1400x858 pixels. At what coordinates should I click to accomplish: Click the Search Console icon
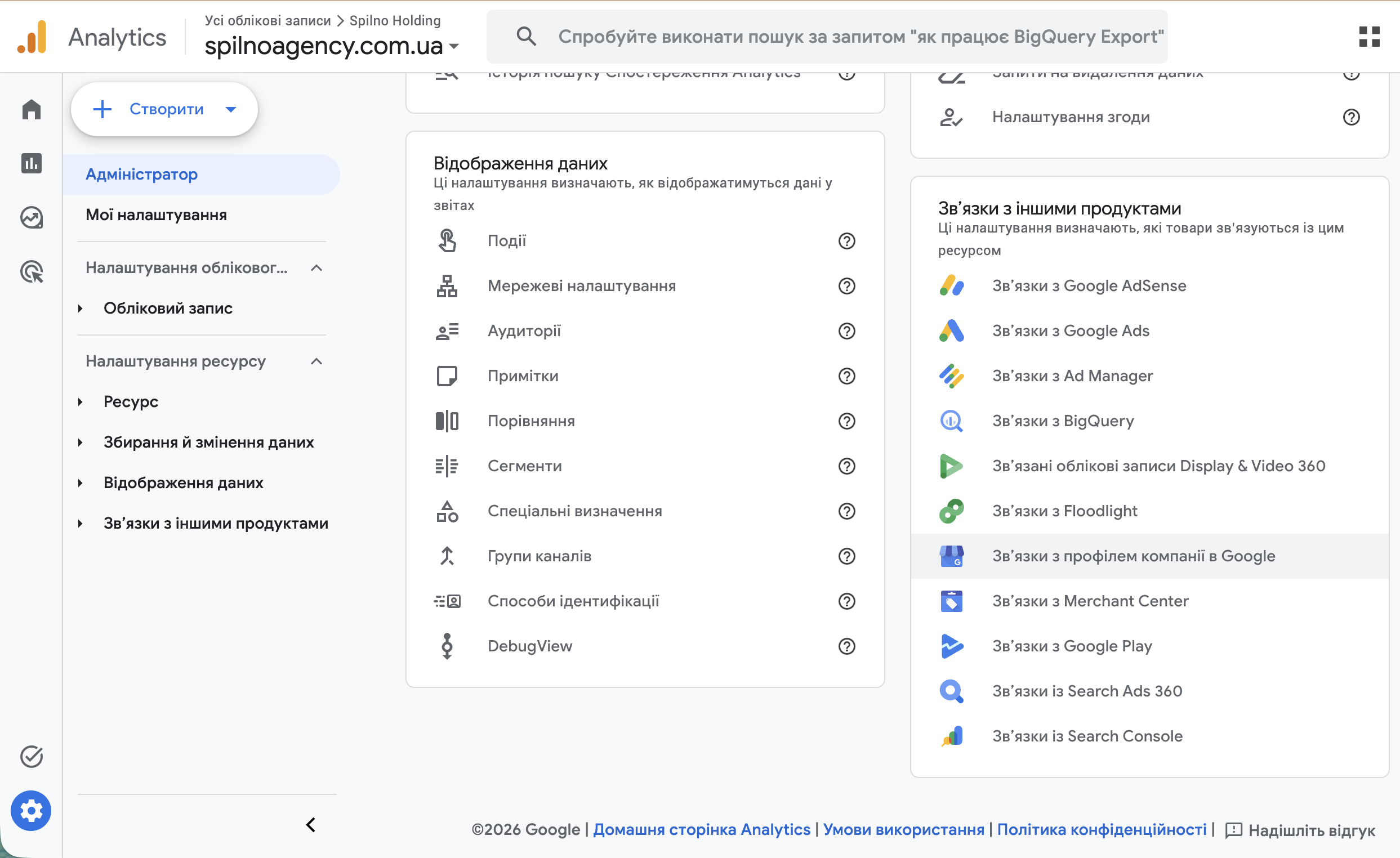pos(951,736)
